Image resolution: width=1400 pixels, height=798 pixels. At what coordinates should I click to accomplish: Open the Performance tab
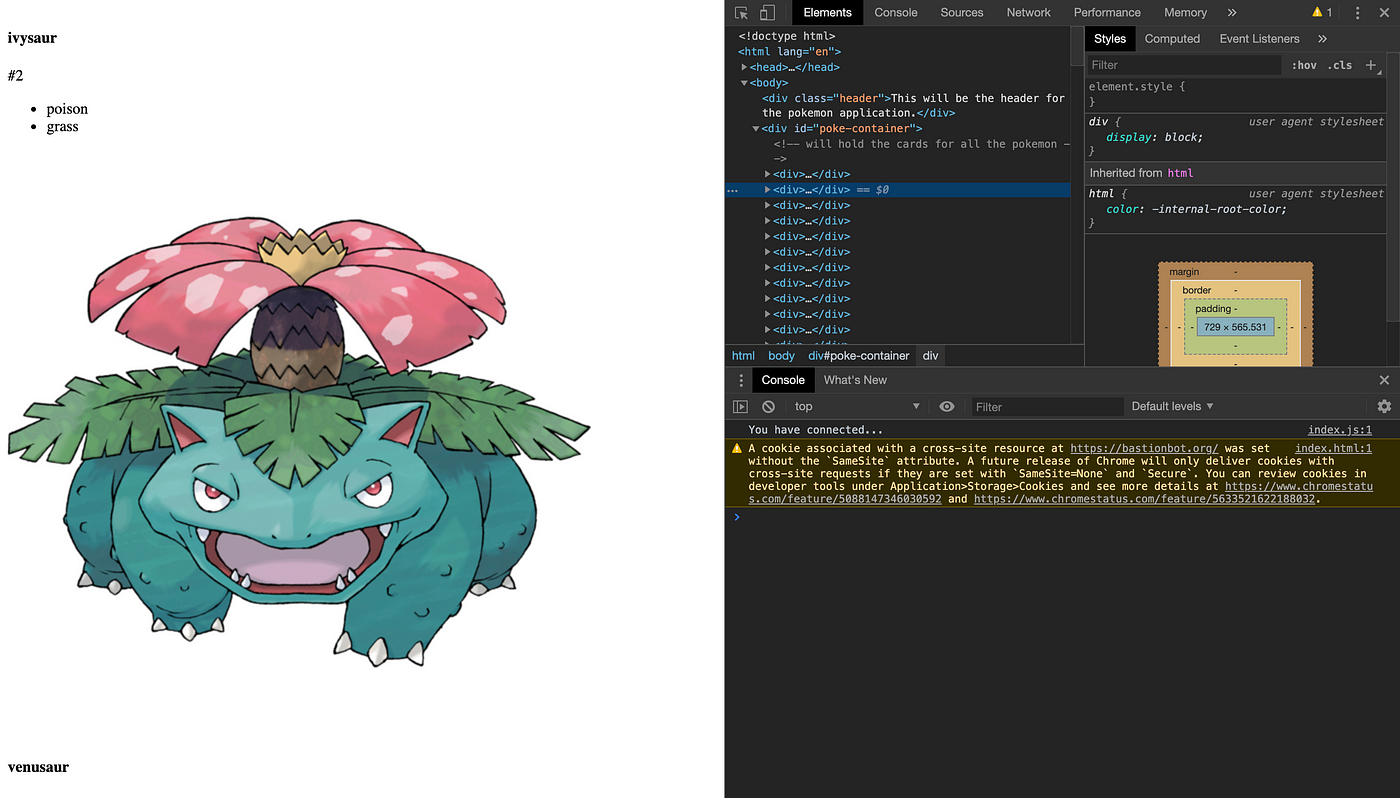pos(1107,13)
